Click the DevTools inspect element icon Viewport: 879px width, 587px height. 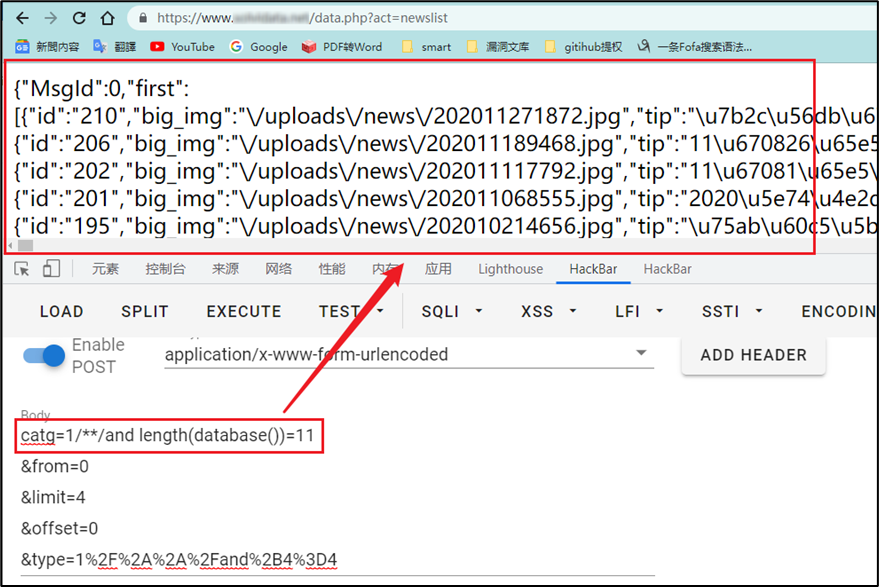(22, 269)
